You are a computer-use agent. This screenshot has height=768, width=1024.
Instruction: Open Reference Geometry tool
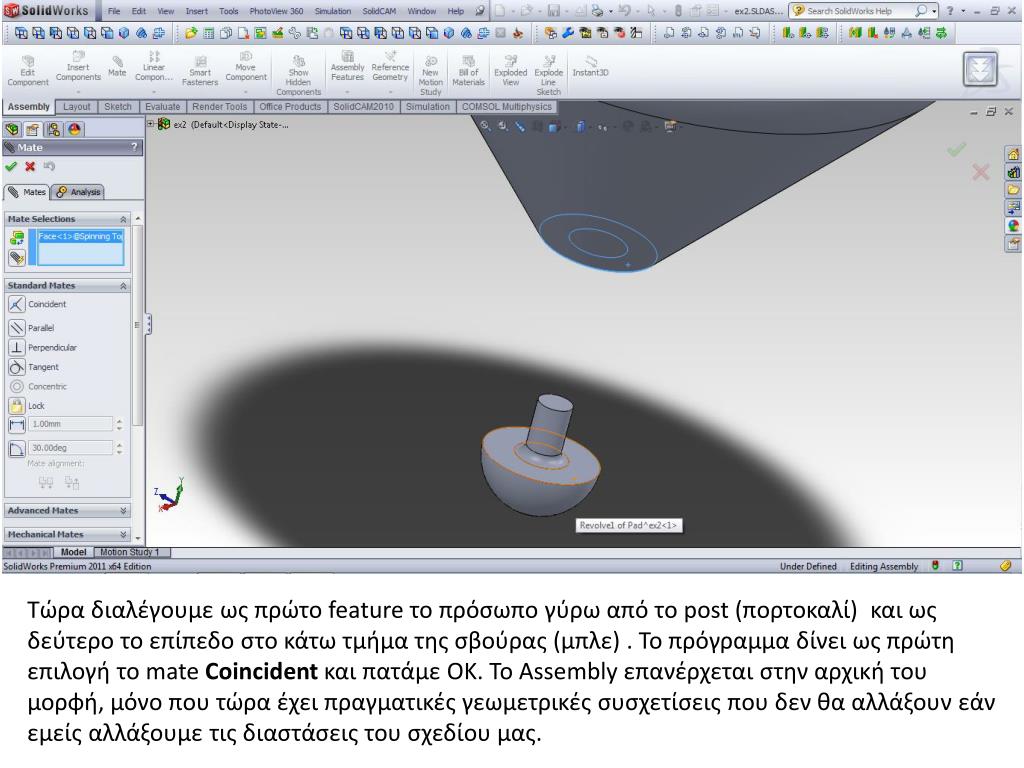(390, 67)
